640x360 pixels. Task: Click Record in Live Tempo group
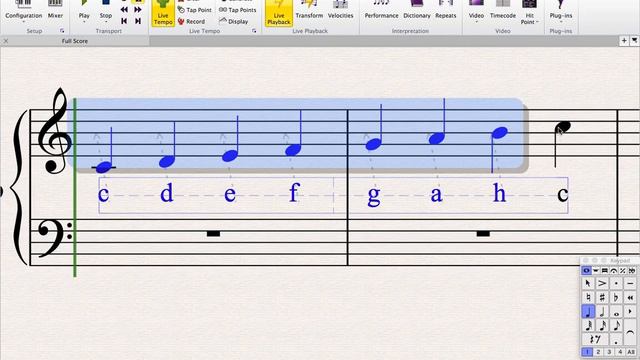[x=191, y=21]
